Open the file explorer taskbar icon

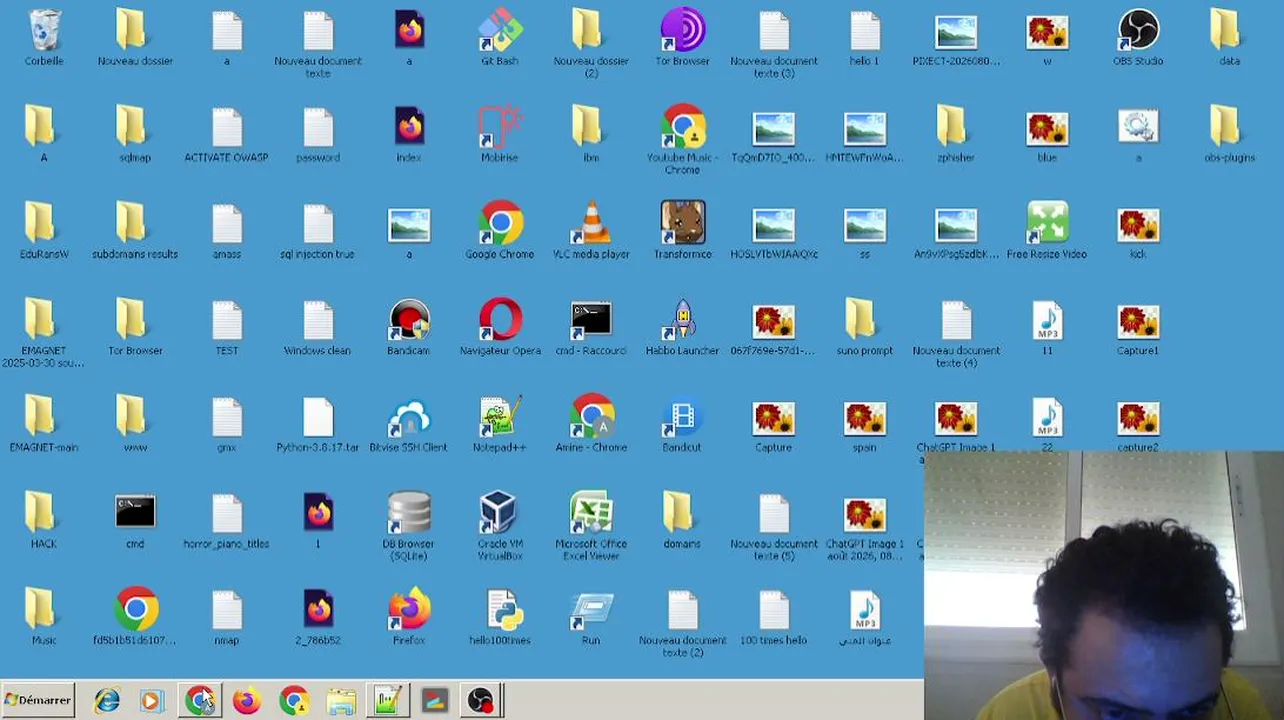[341, 701]
